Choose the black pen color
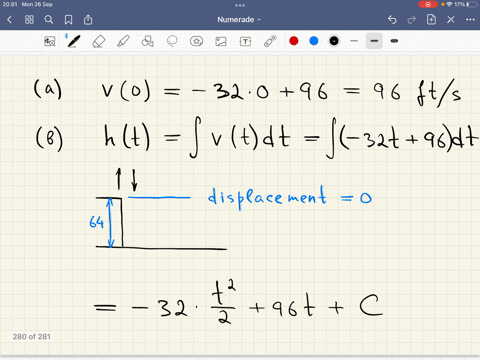Screen dimensions: 480x360 [x=334, y=41]
